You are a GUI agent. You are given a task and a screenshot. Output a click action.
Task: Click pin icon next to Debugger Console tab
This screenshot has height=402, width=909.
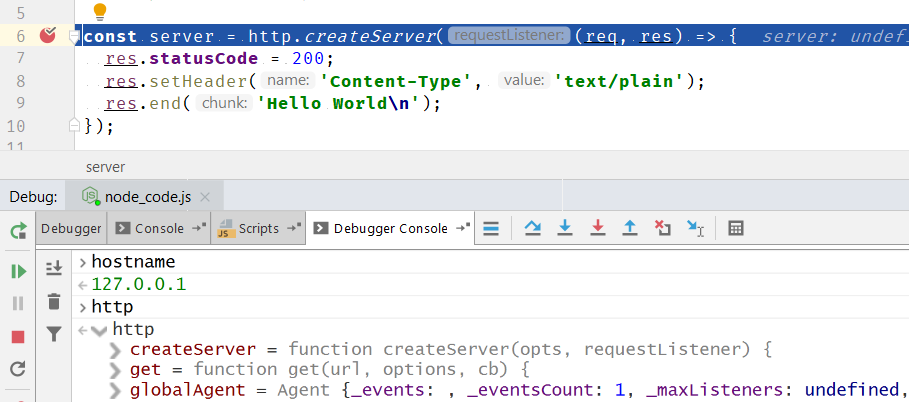463,229
